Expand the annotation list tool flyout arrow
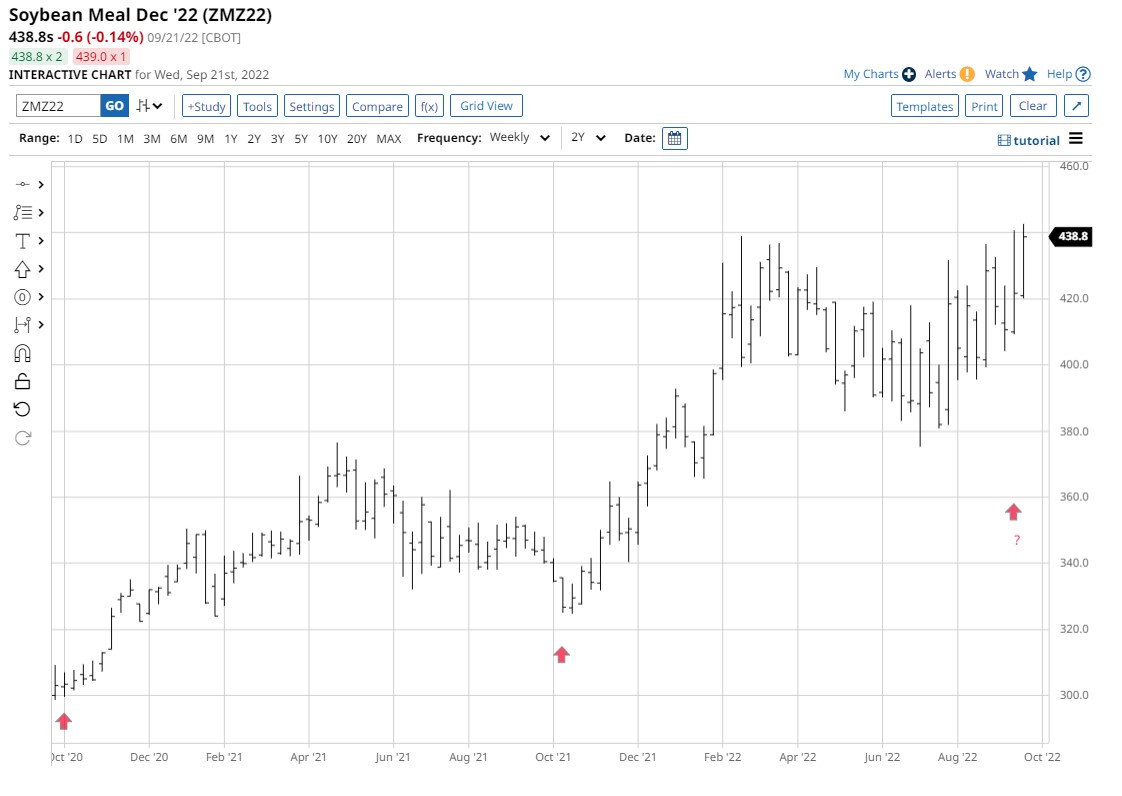Screen dimensions: 1122x796 click(x=42, y=213)
